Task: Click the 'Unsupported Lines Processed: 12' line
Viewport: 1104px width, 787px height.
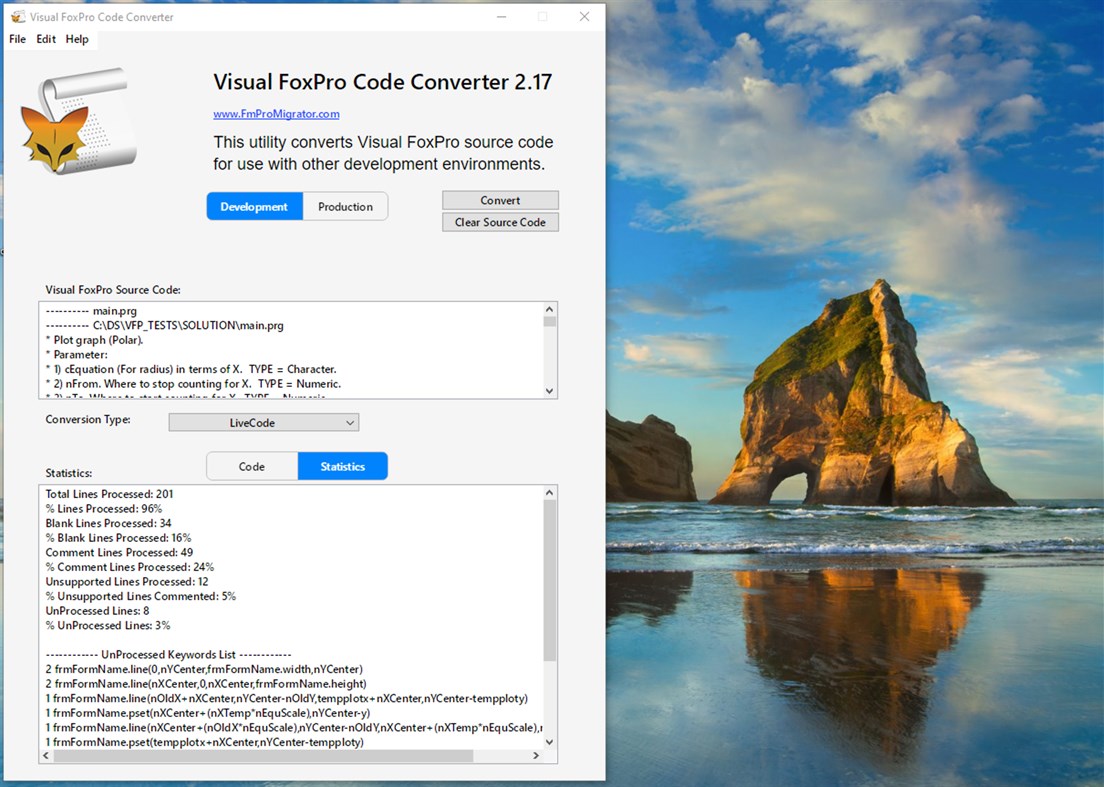Action: click(x=127, y=581)
